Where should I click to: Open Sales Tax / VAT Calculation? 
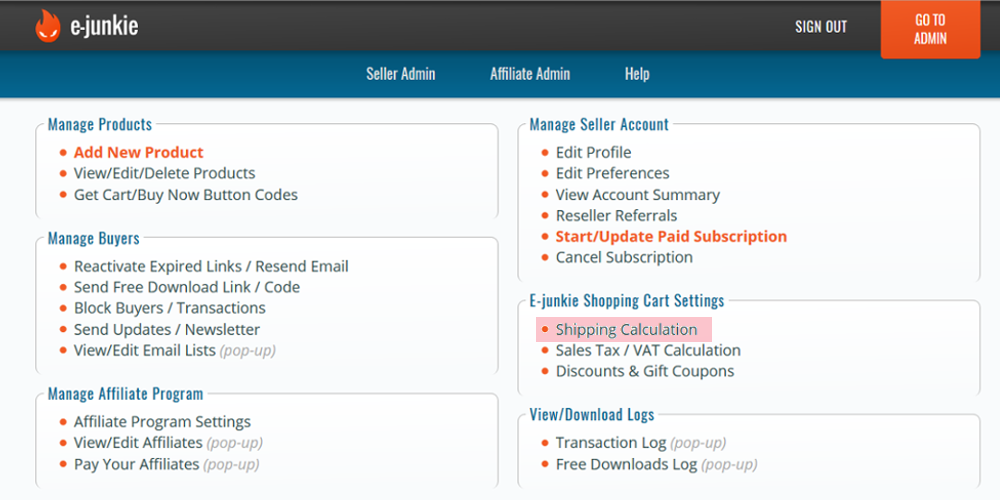[x=648, y=351]
